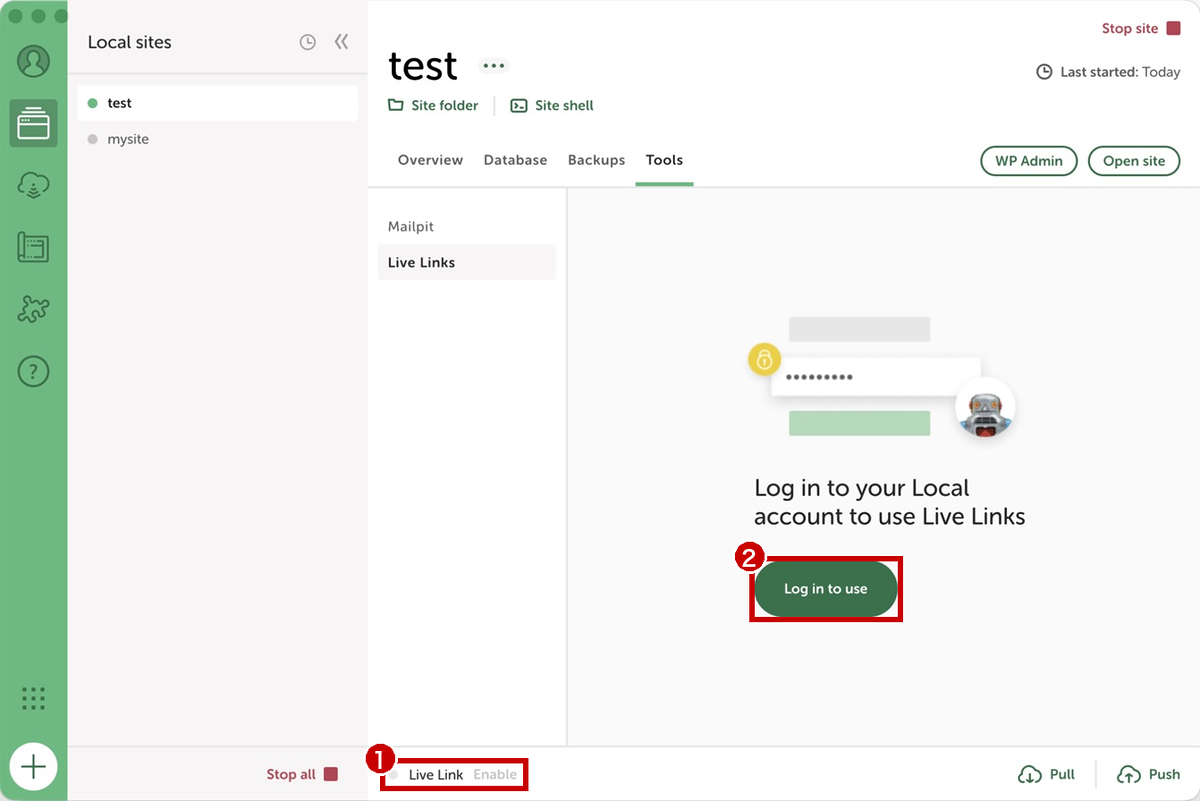
Task: Click the Log in to use button
Action: [825, 589]
